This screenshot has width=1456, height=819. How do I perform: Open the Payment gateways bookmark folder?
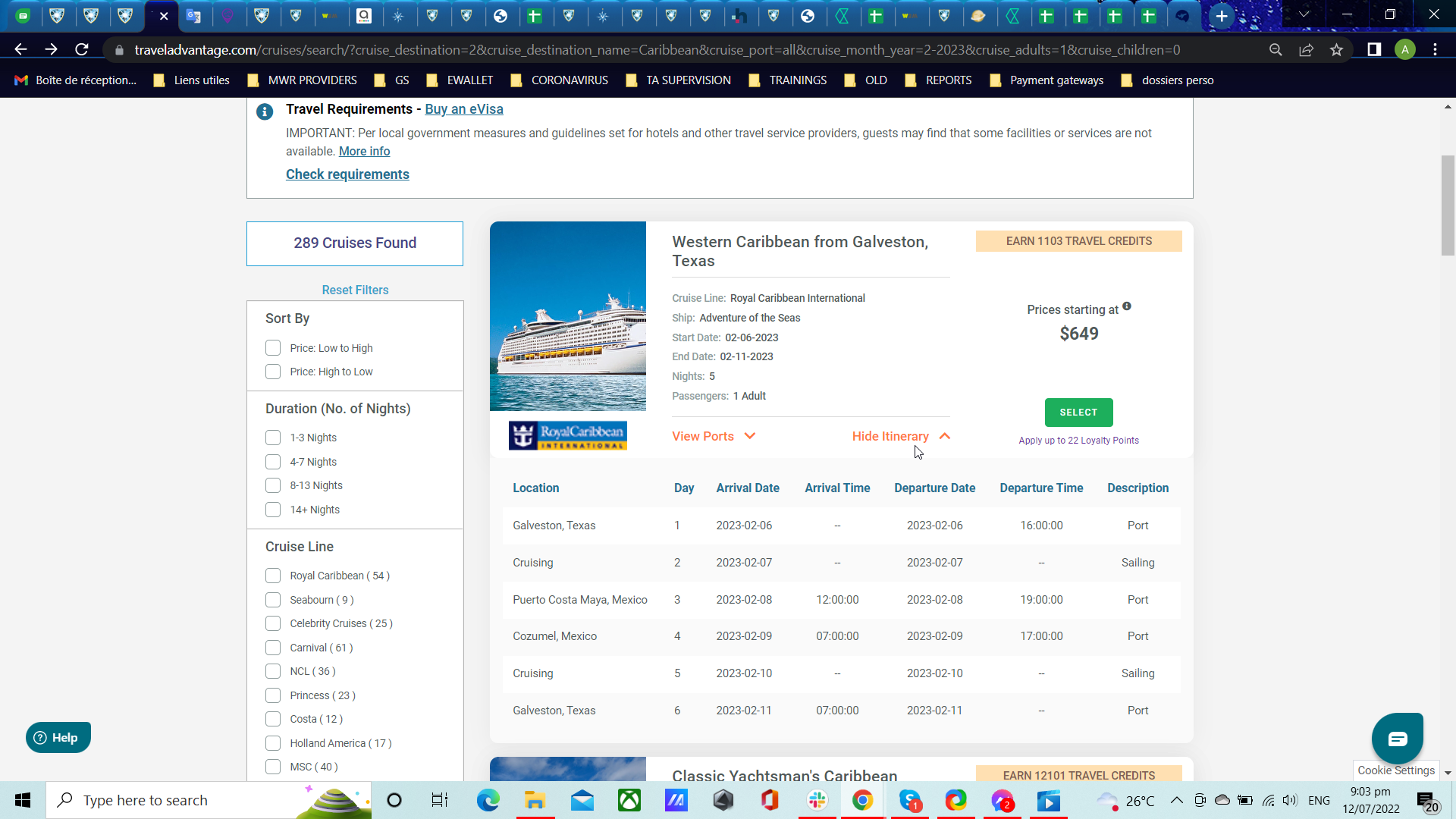coord(1046,80)
